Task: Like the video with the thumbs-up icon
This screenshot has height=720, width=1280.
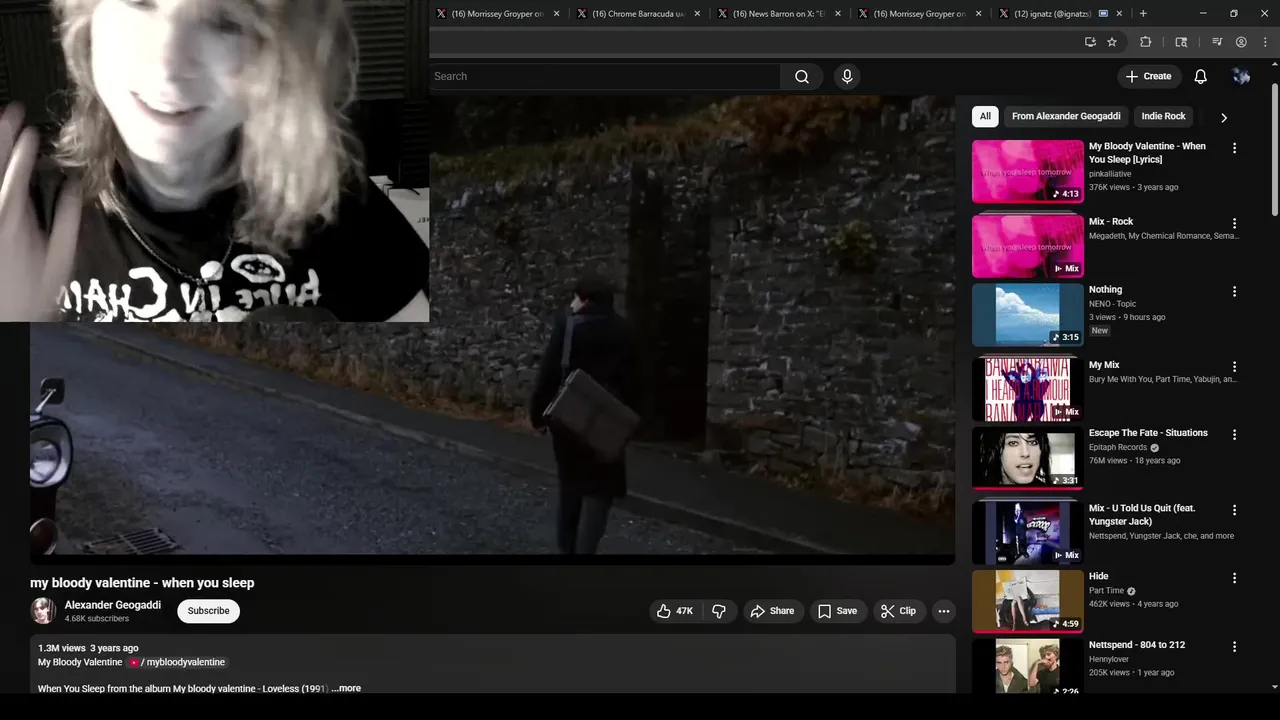Action: coord(675,611)
